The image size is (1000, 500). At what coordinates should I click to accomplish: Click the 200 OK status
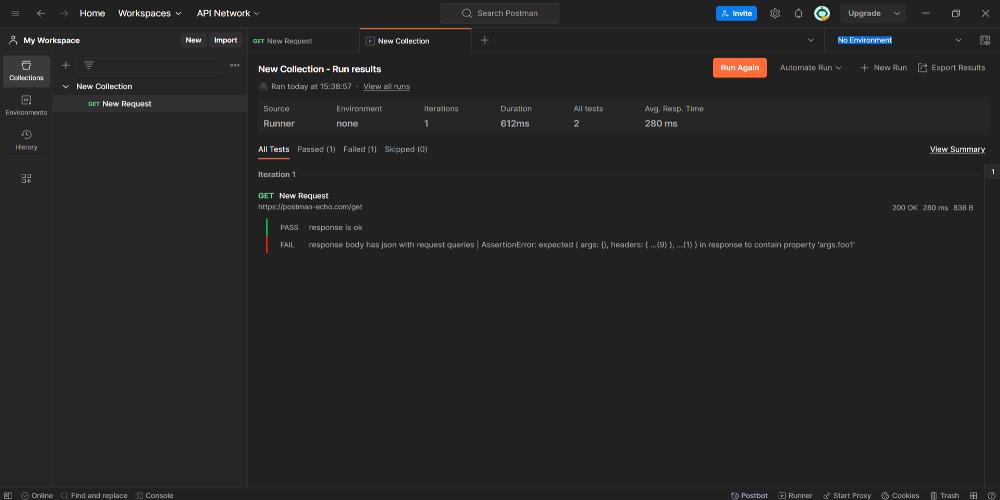(x=904, y=208)
